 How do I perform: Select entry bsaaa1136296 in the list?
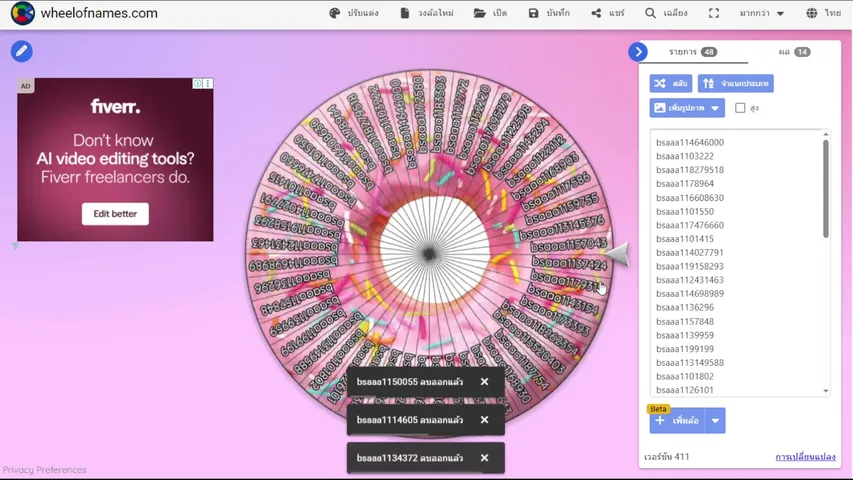click(x=685, y=307)
